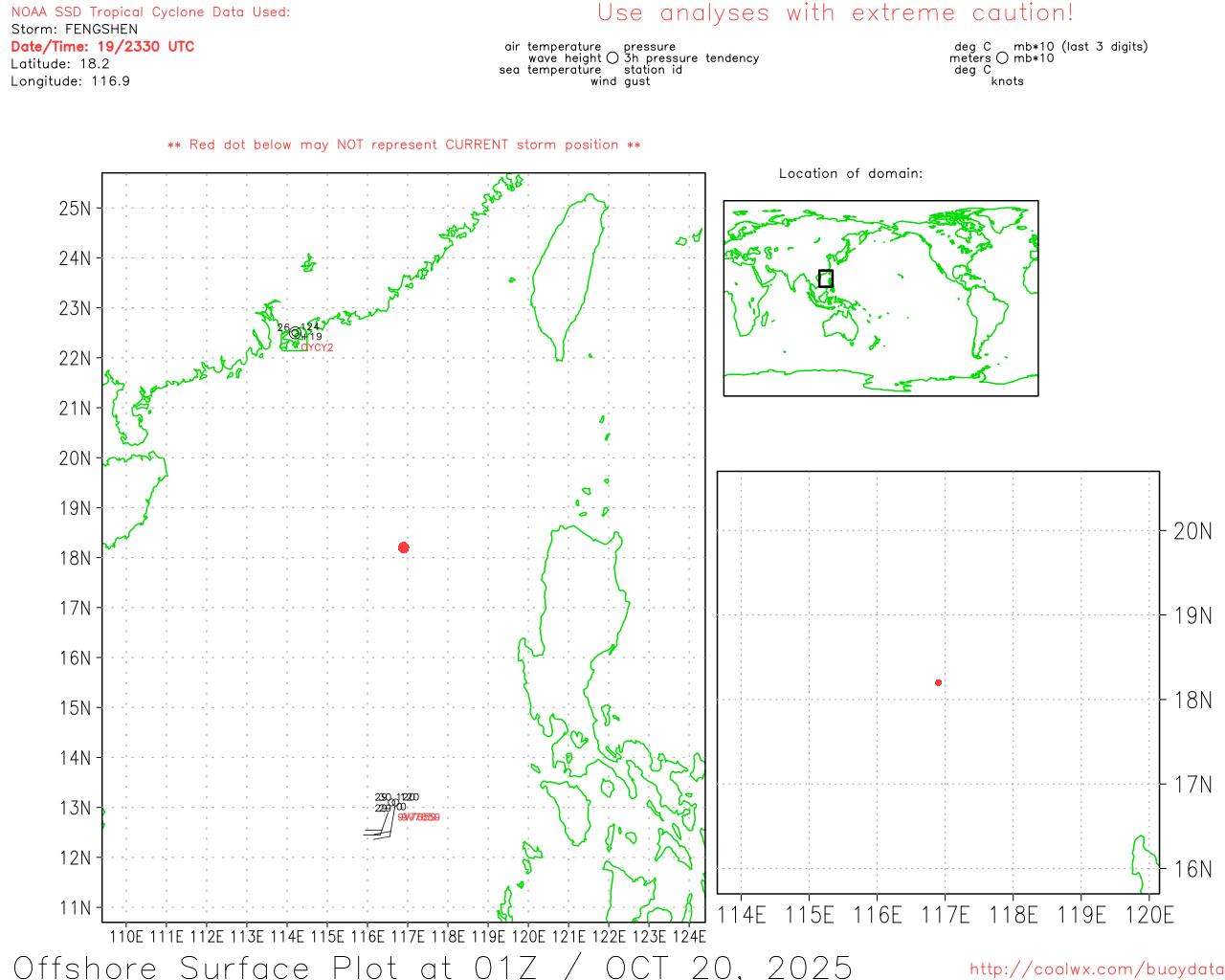Viewport: 1225px width, 980px height.
Task: Click the 'Offshore Surface Plot at 01Z' title
Action: [x=433, y=967]
